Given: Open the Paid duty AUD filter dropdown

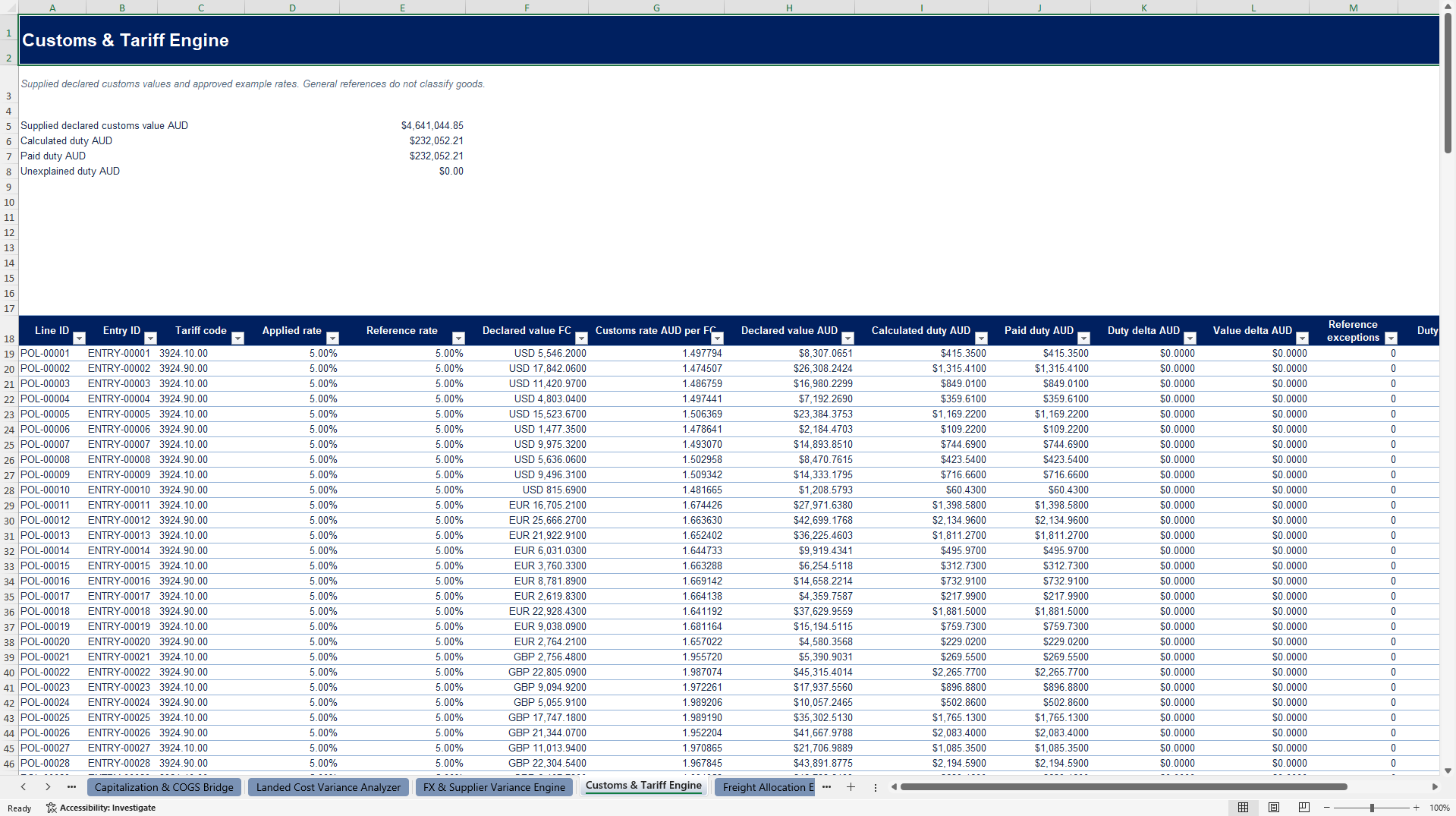Looking at the screenshot, I should (1083, 339).
